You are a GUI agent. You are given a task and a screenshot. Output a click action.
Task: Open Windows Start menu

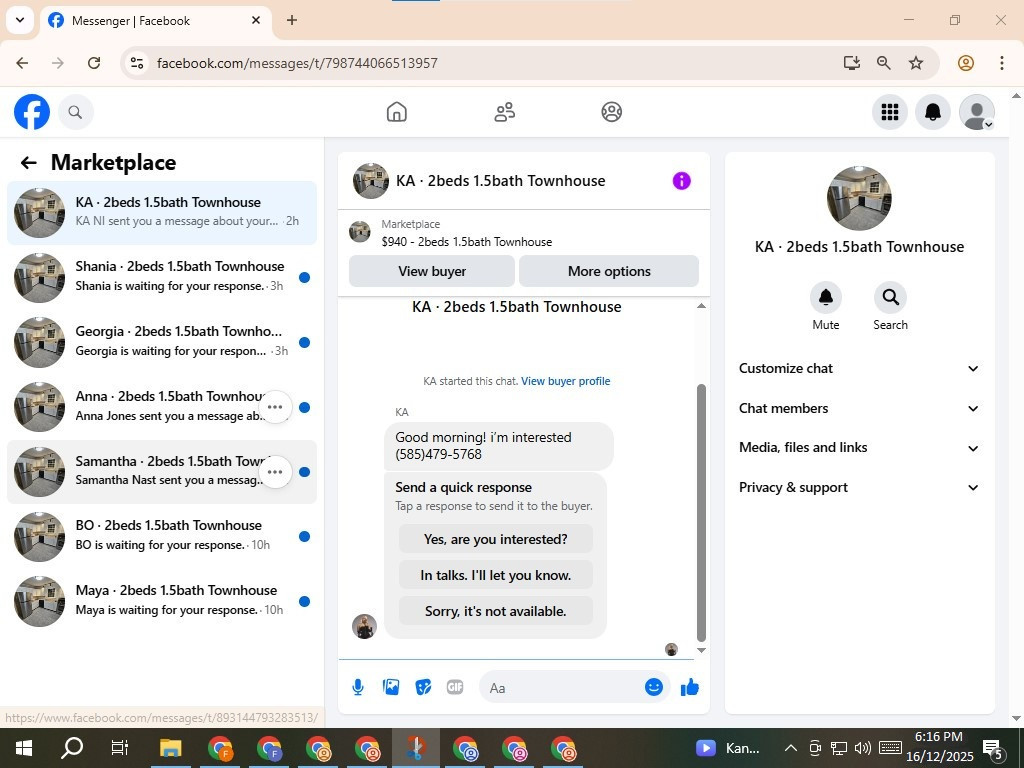pos(24,748)
